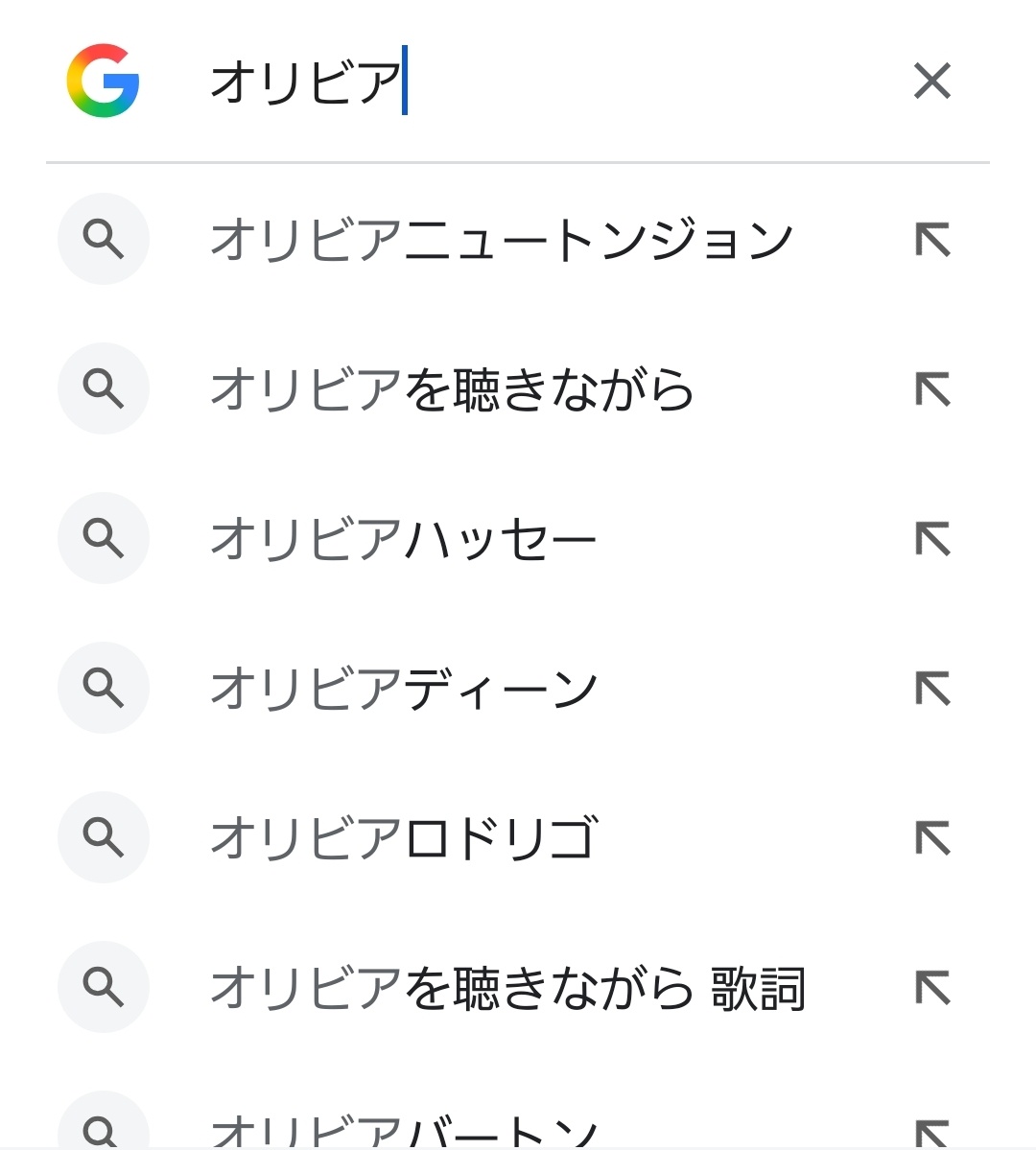This screenshot has height=1150, width=1036.
Task: Select suggestion オリビアロドリゴ
Action: pyautogui.click(x=403, y=838)
